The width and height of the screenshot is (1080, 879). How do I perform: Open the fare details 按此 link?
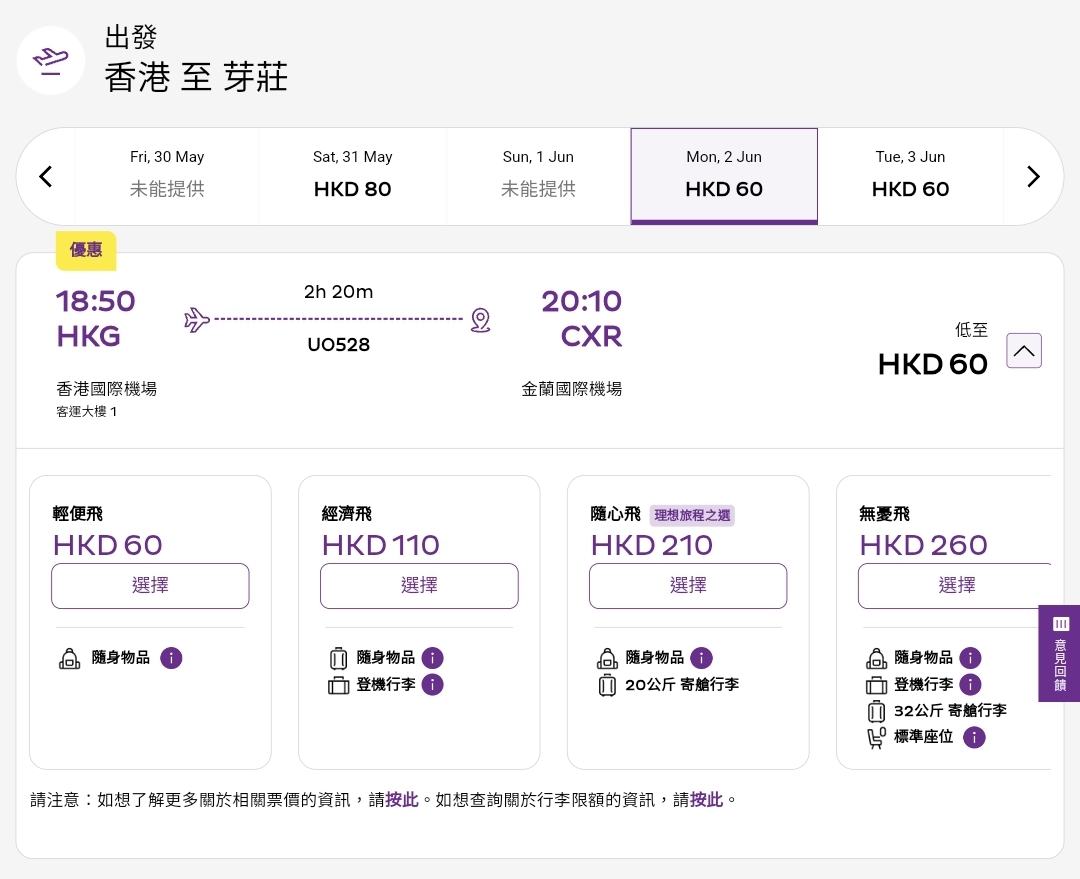click(401, 800)
